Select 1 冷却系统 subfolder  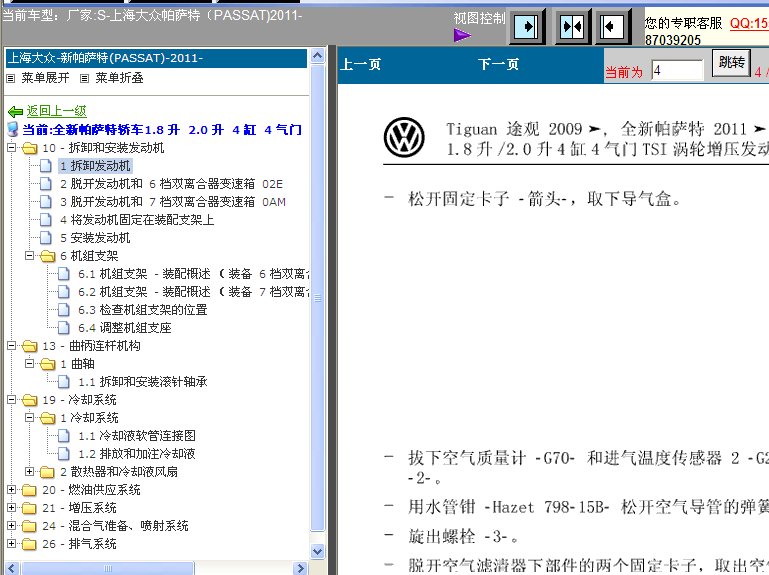89,418
